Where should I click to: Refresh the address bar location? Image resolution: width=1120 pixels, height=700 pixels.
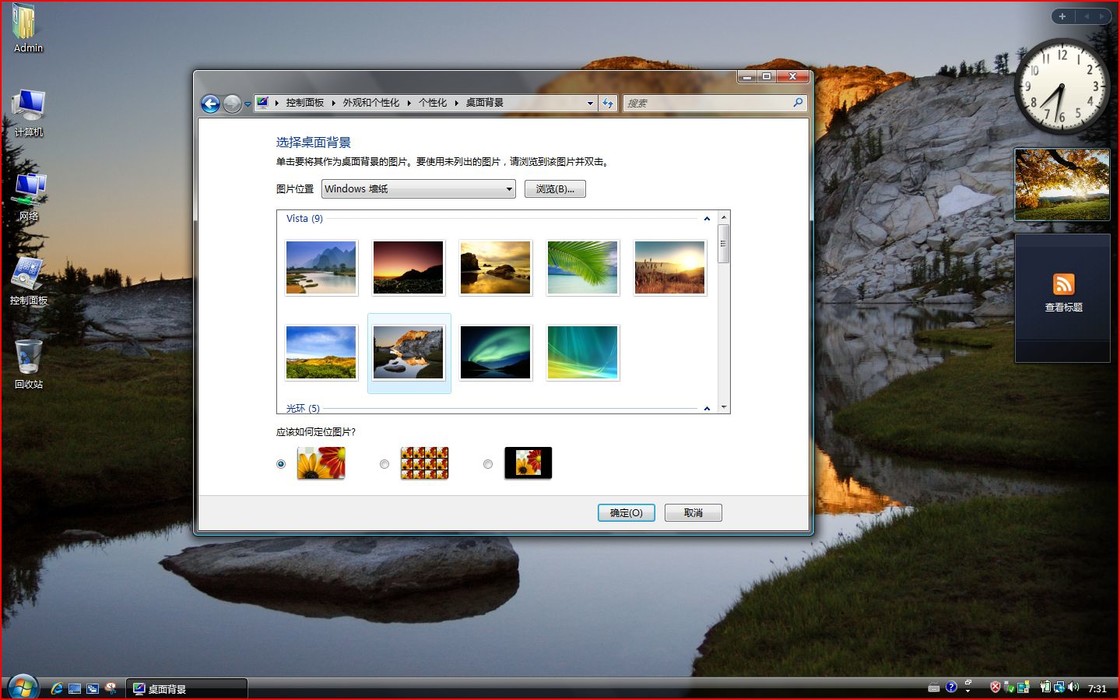608,103
